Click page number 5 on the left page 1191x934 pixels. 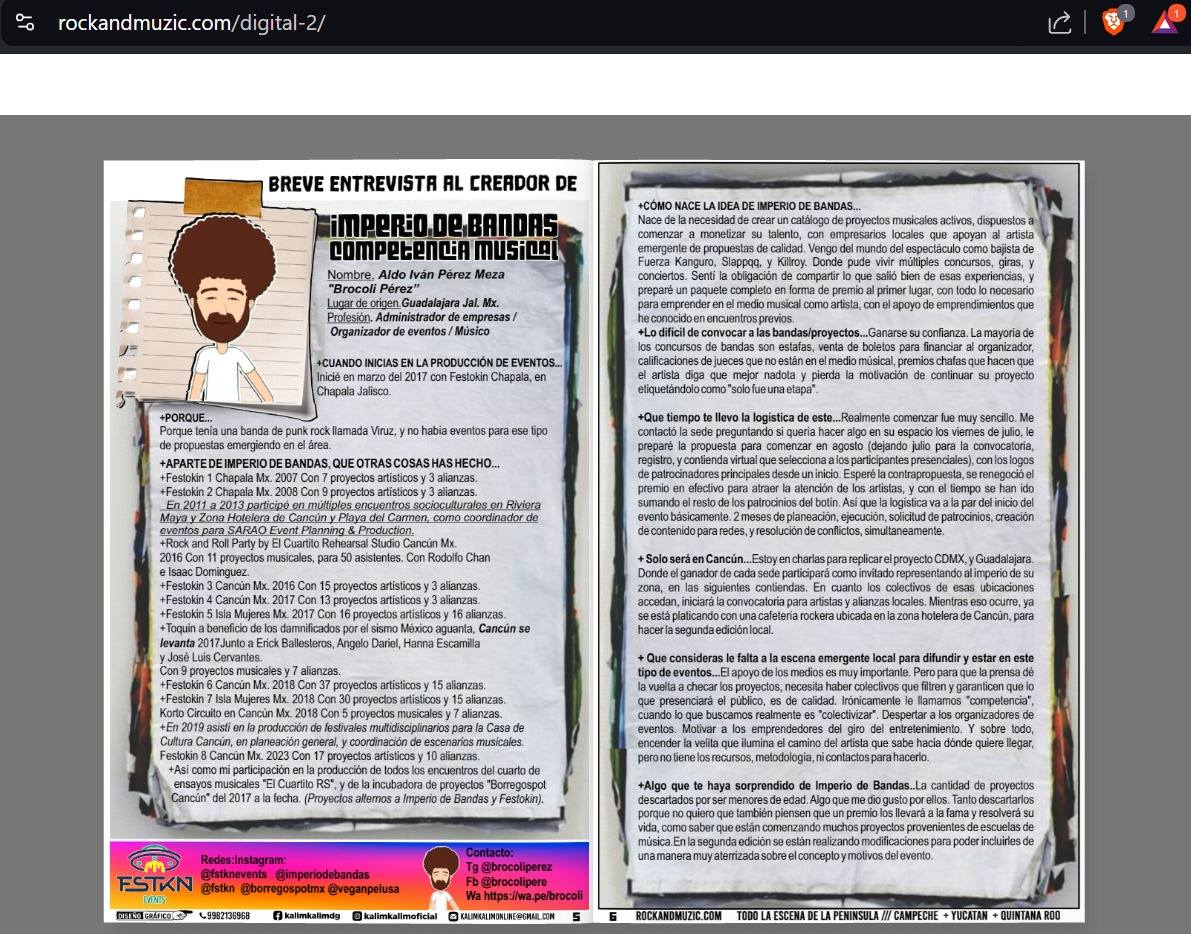tap(576, 917)
